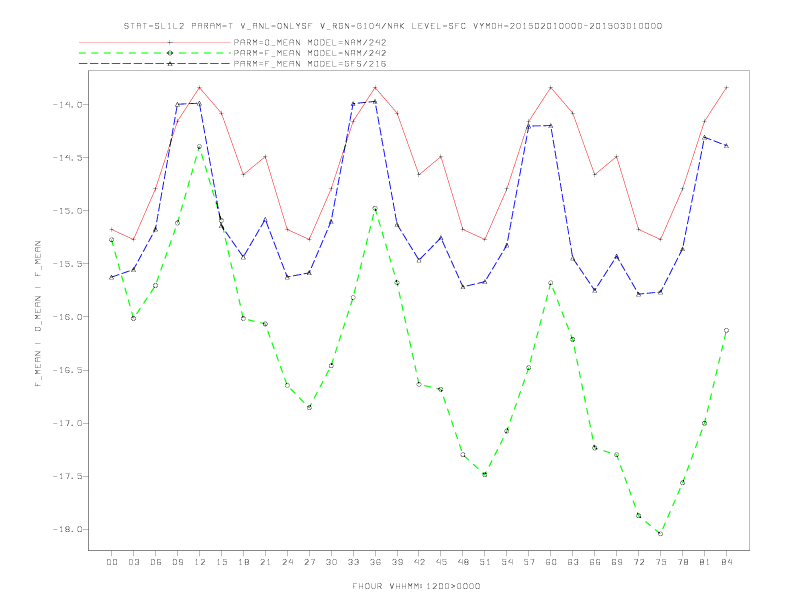Click x-axis tick label 00
The image size is (792, 612).
(x=112, y=562)
